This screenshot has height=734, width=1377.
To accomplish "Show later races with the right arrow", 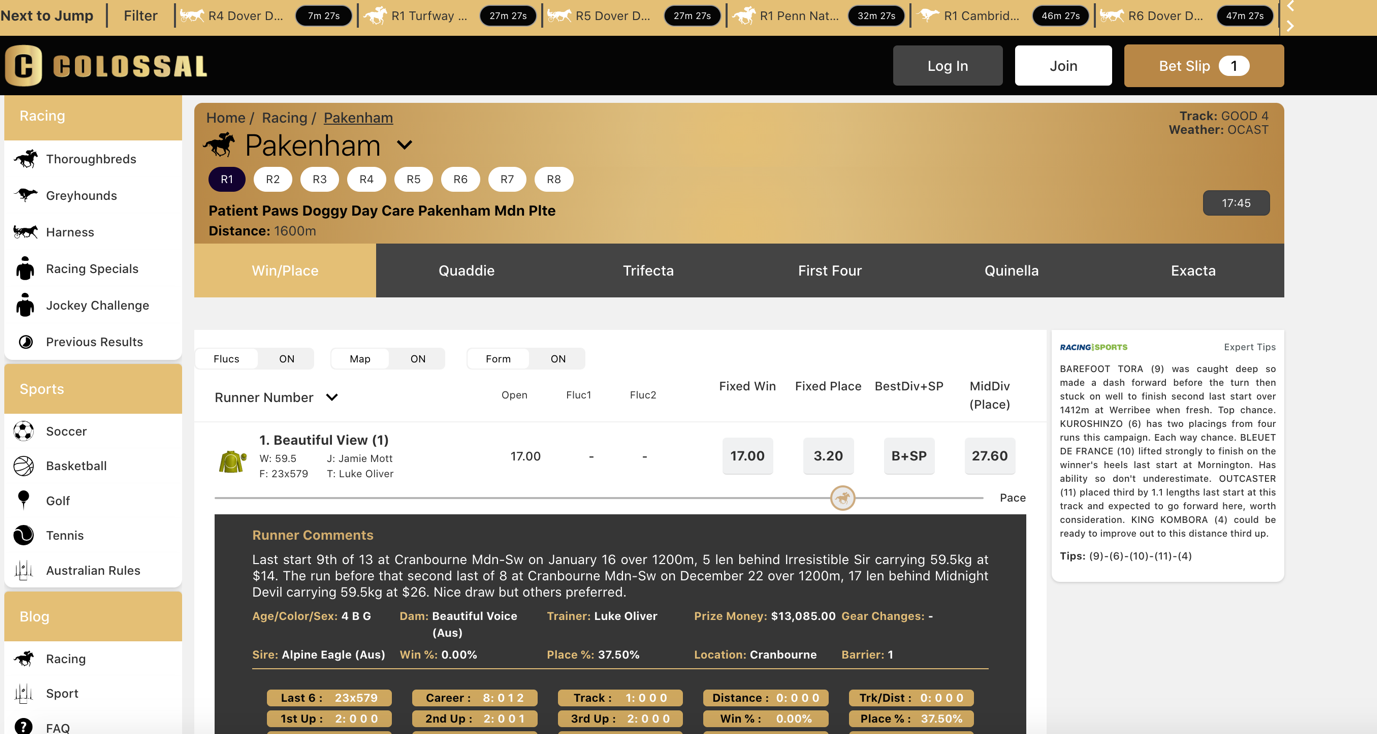I will pyautogui.click(x=1291, y=25).
